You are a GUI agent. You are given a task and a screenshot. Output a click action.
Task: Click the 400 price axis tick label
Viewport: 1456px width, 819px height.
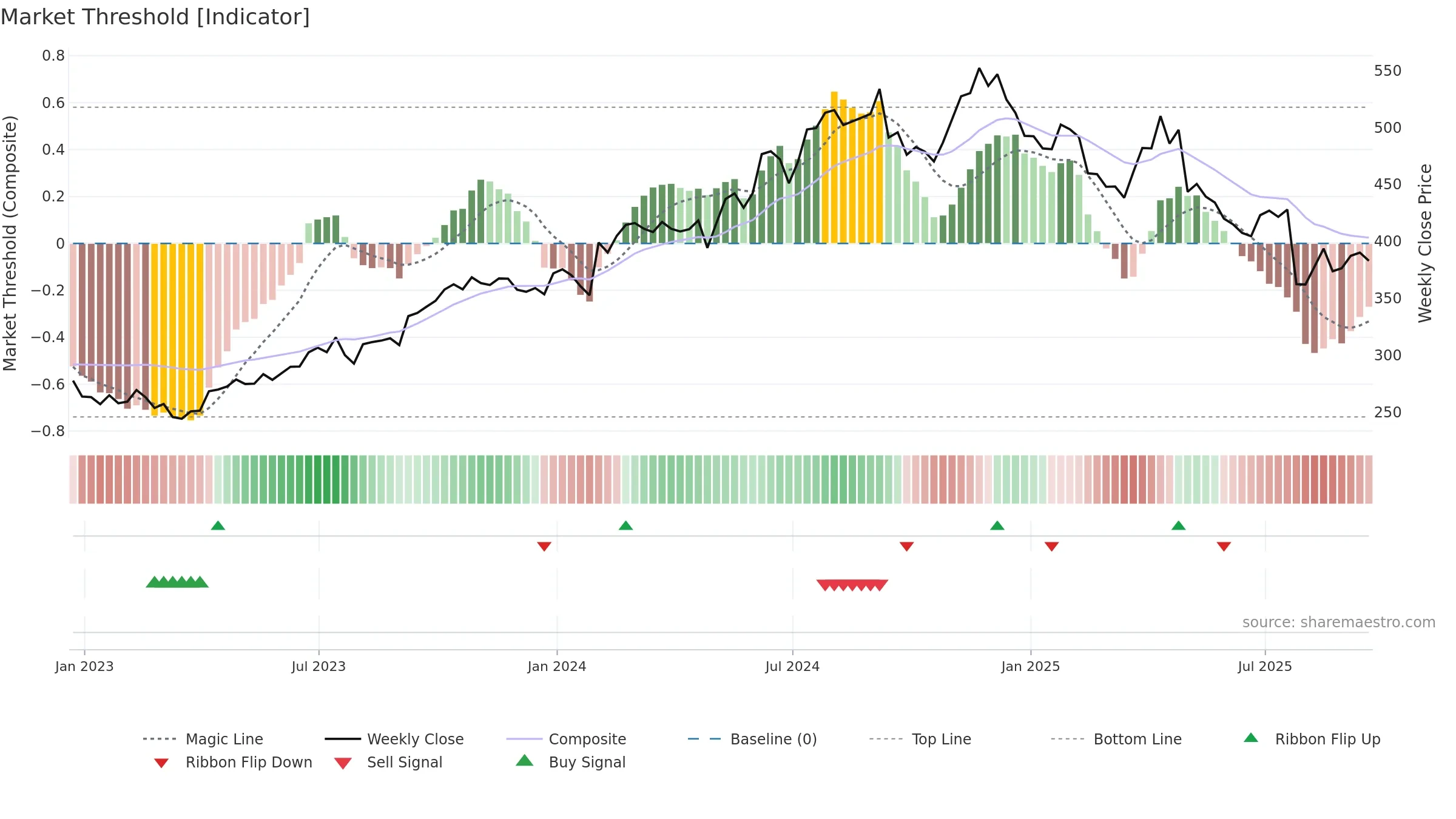(1388, 241)
